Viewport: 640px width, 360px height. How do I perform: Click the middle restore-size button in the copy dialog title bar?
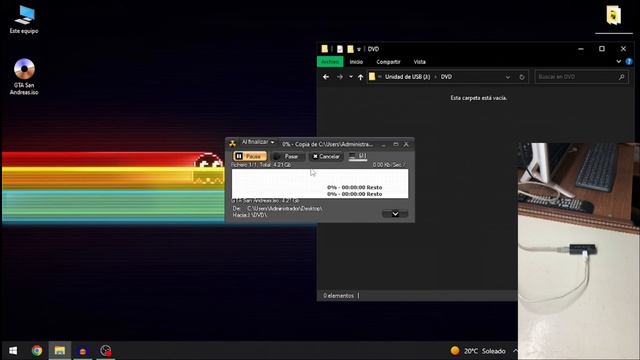click(x=396, y=144)
